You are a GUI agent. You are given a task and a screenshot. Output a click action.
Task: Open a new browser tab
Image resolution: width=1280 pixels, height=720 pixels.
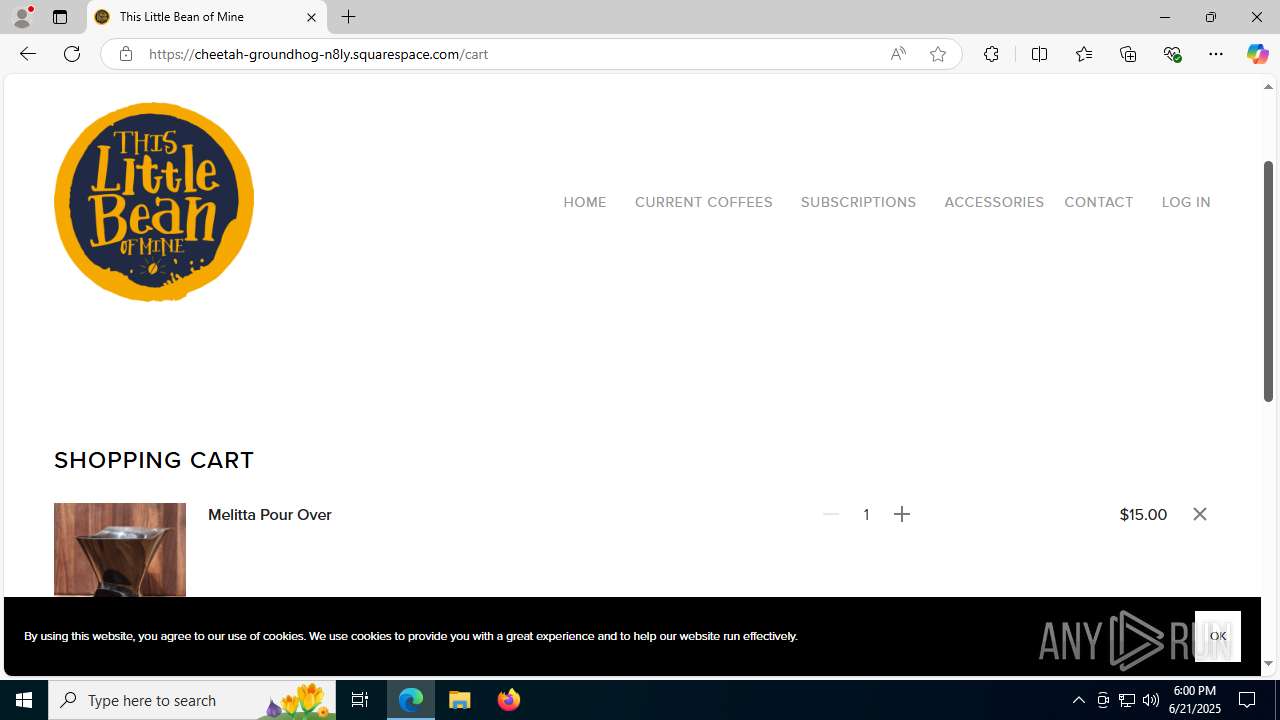[x=348, y=17]
